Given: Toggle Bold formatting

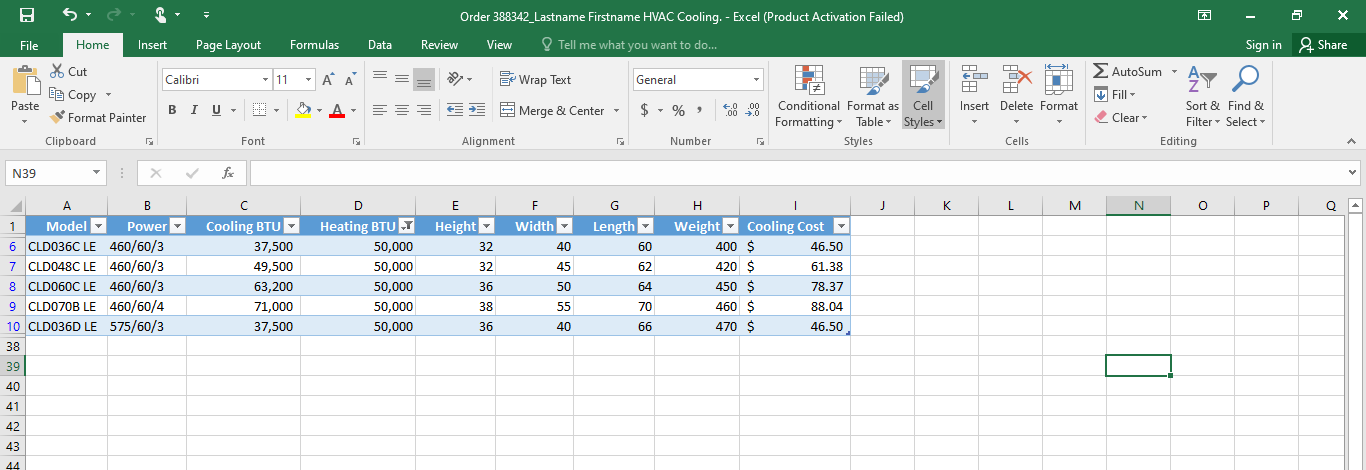Looking at the screenshot, I should tap(172, 111).
